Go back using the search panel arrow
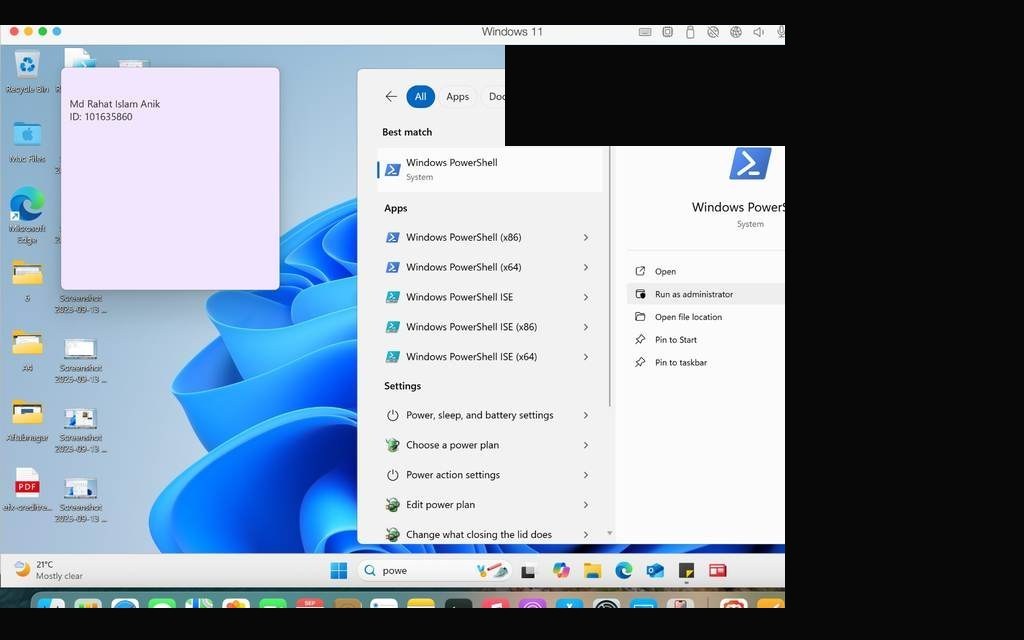Image resolution: width=1024 pixels, height=640 pixels. (x=391, y=97)
